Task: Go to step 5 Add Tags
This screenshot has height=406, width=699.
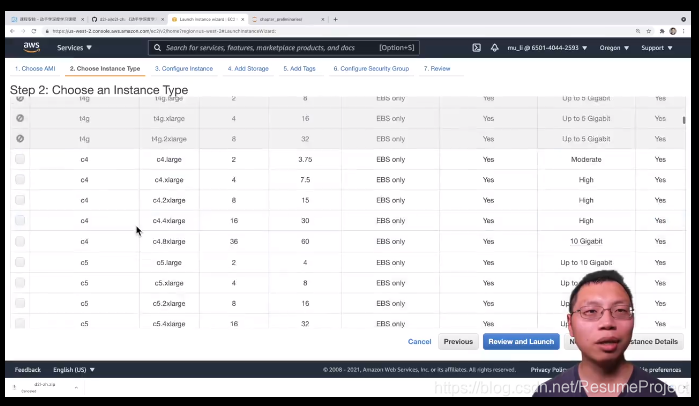Action: point(299,69)
